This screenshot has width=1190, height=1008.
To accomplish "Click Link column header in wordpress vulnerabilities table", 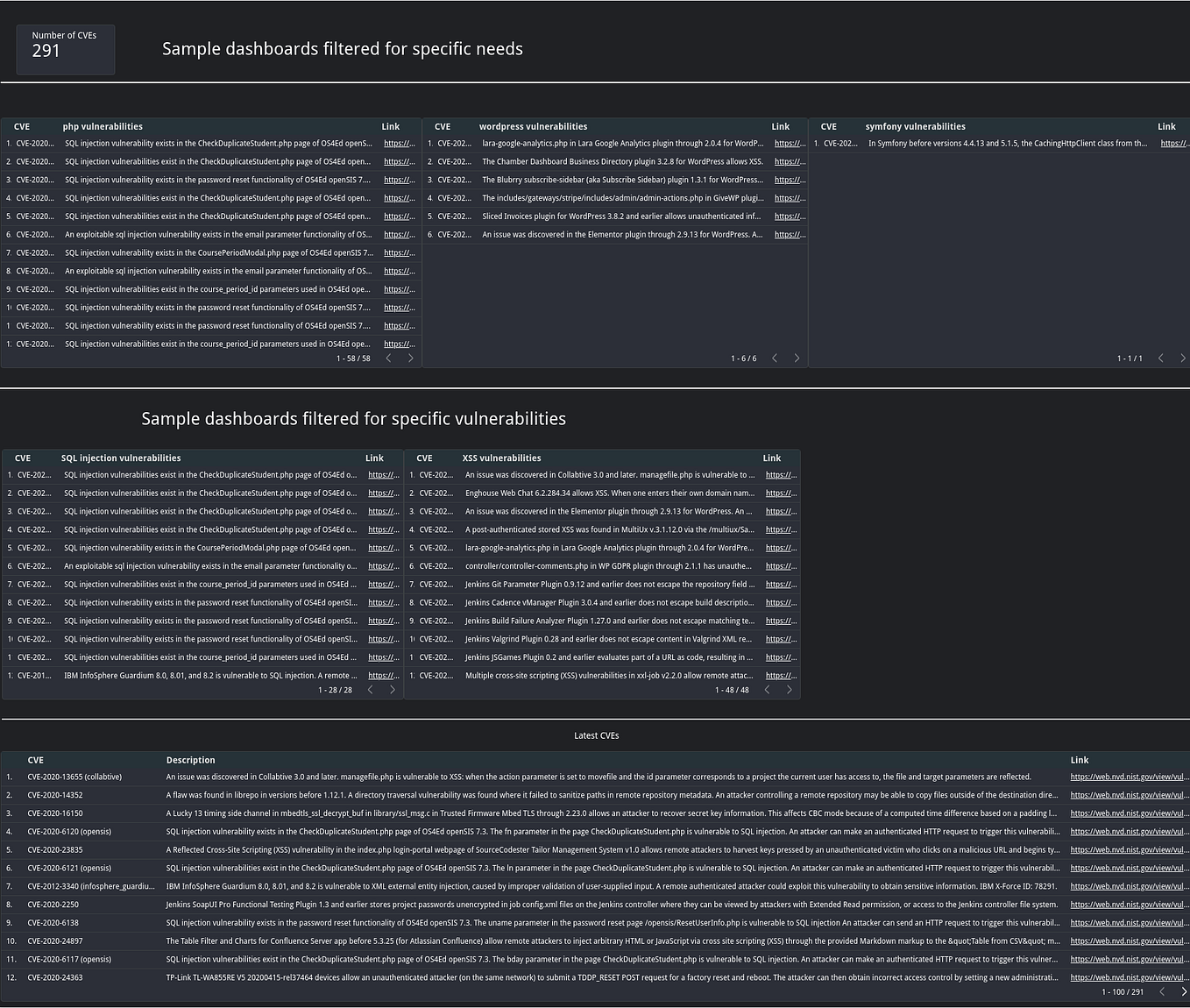I will click(780, 126).
